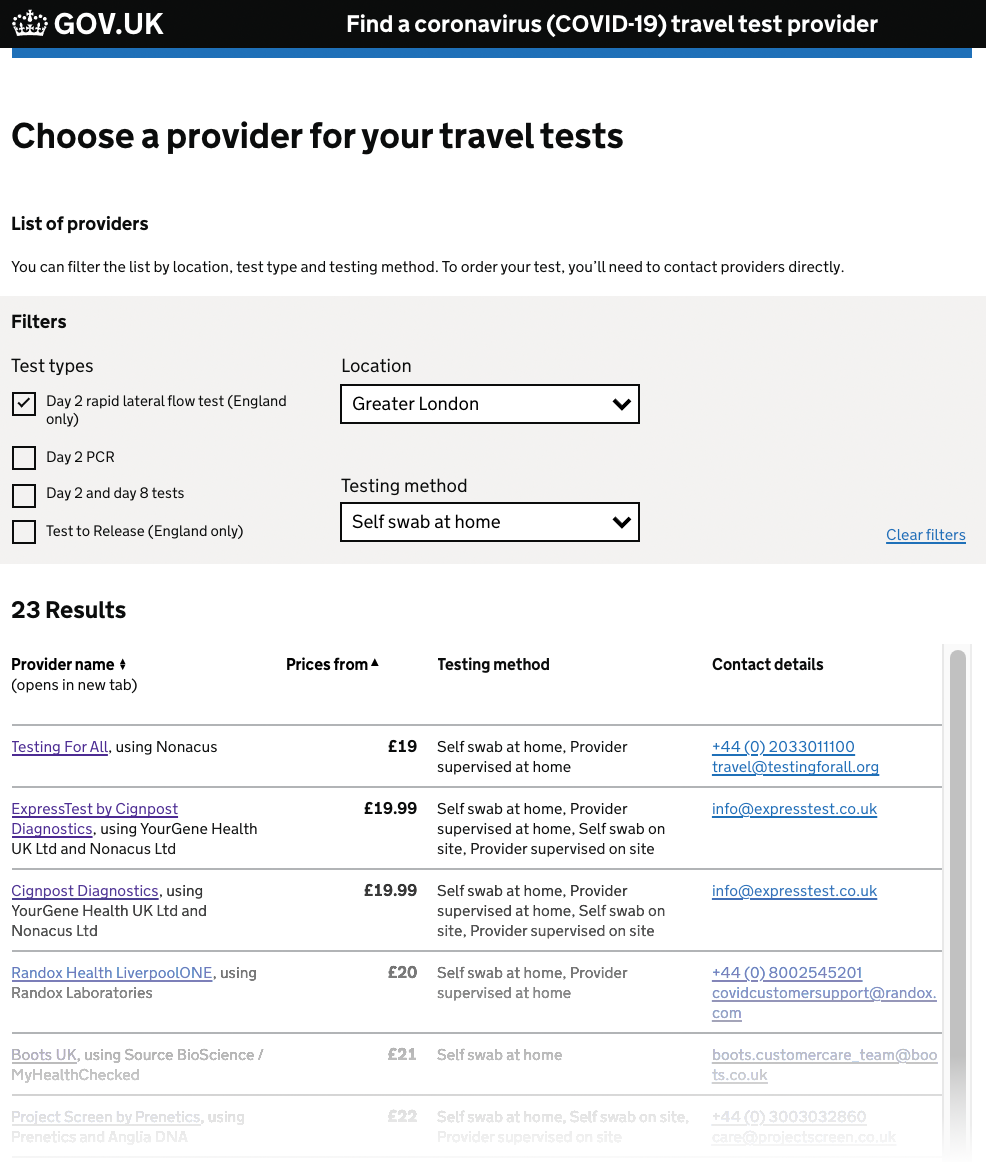Enable Day 2 and day 8 tests
986x1162 pixels.
pos(24,495)
